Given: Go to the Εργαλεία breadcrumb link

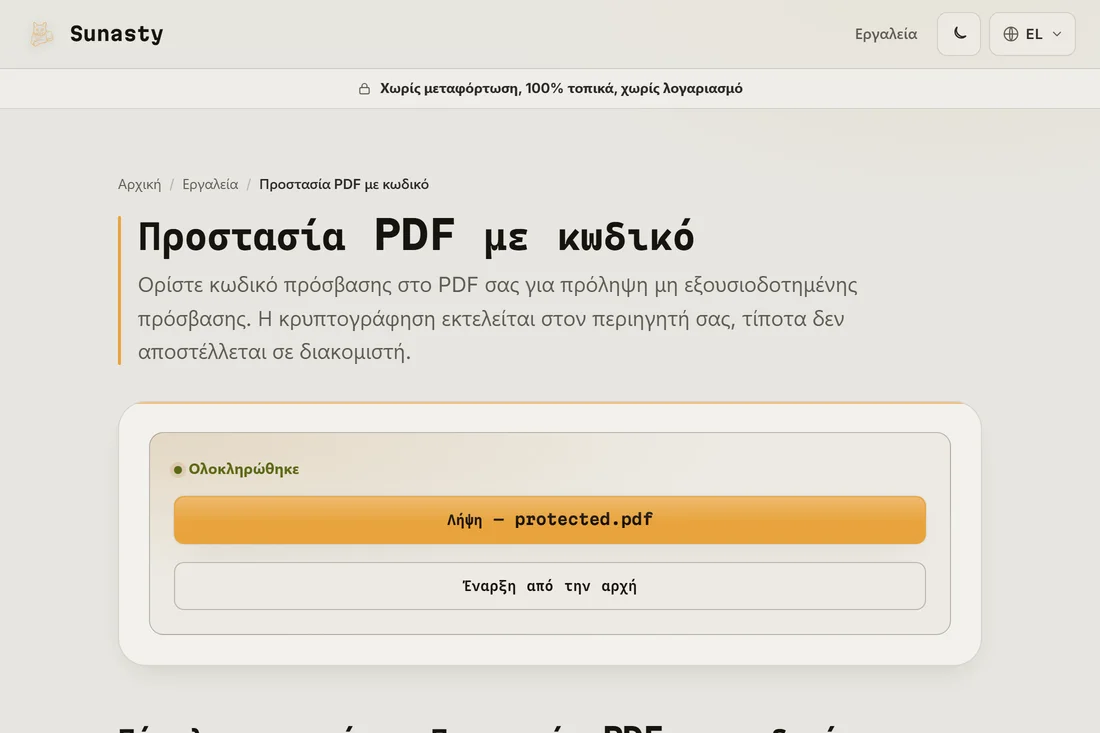Looking at the screenshot, I should 210,184.
